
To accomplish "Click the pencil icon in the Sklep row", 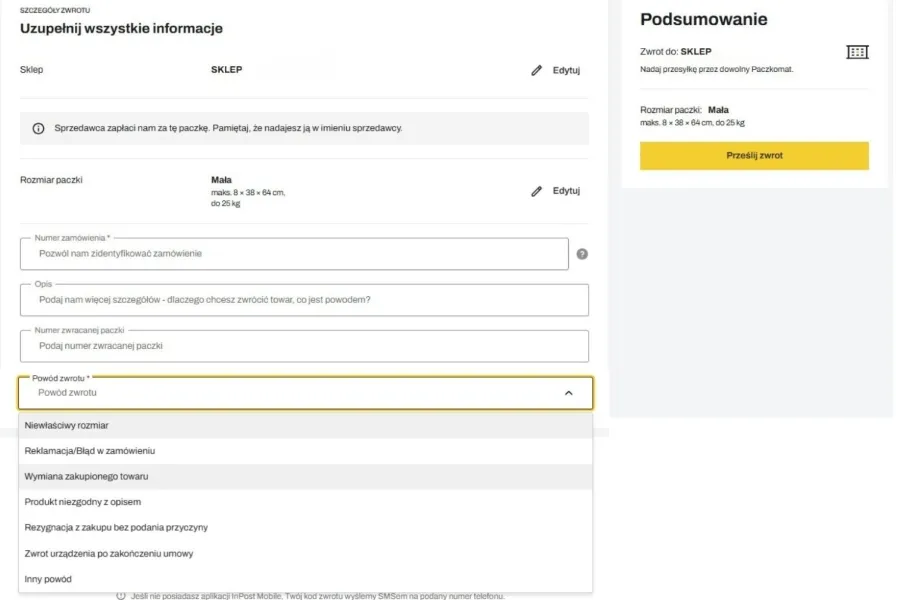I will tap(536, 71).
